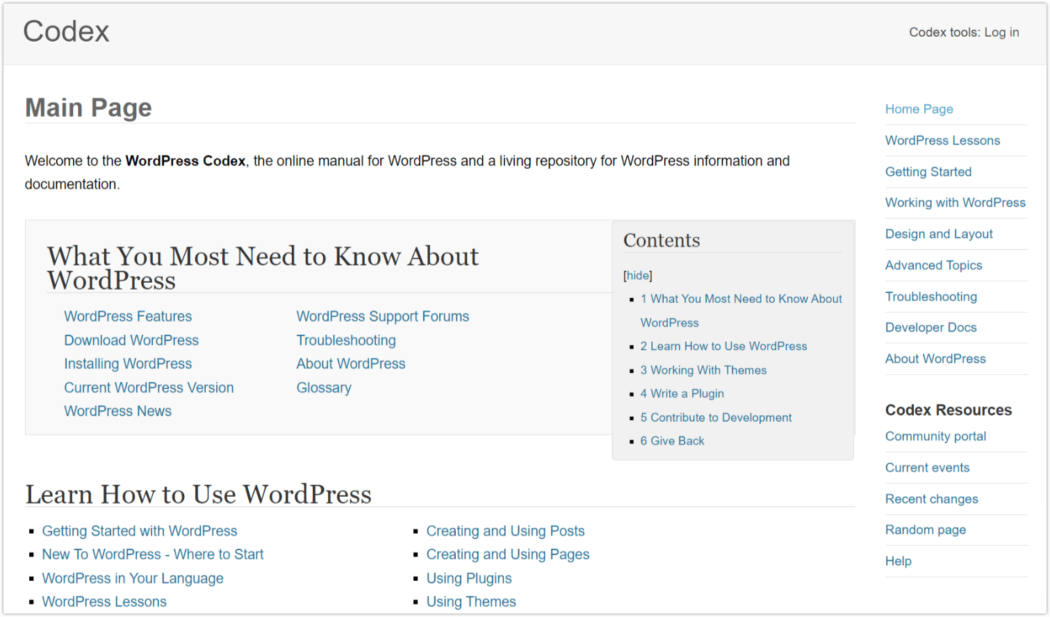This screenshot has width=1050, height=617.
Task: Open Recent changes in Codex Resources
Action: click(x=931, y=499)
